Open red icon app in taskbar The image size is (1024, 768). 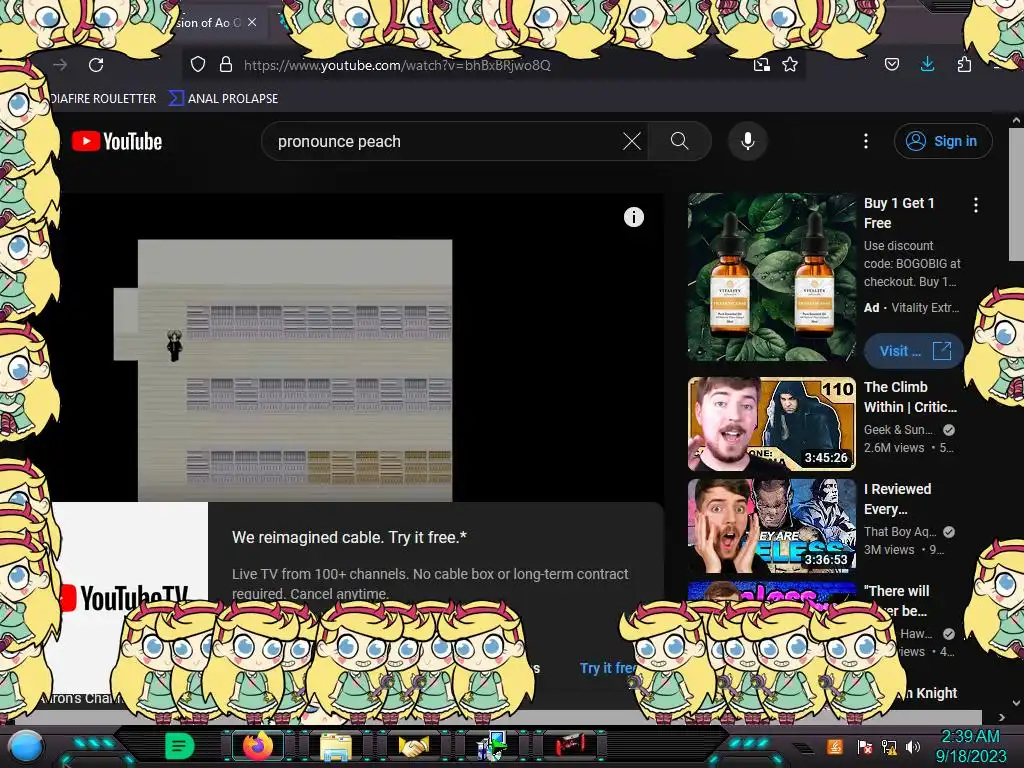(x=570, y=745)
